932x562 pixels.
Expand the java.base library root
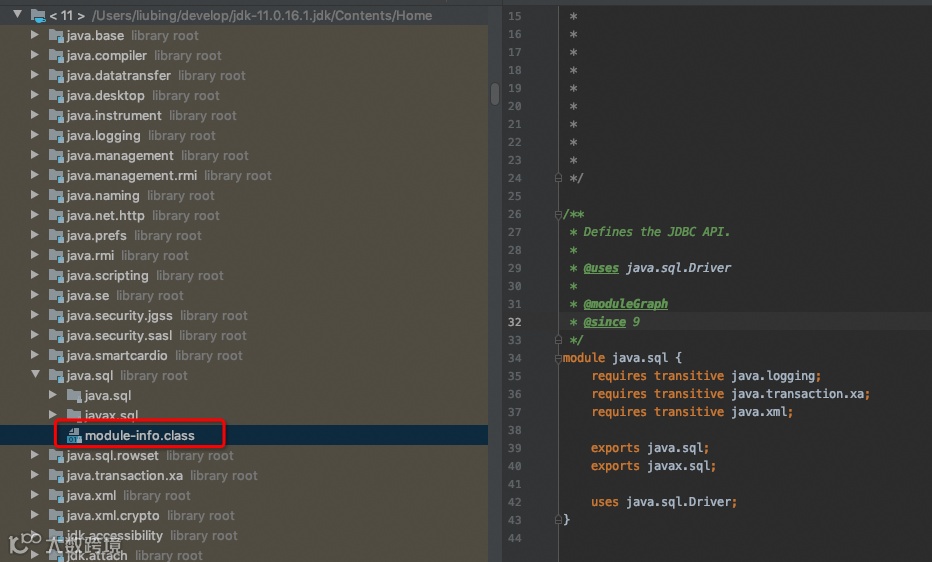[35, 35]
